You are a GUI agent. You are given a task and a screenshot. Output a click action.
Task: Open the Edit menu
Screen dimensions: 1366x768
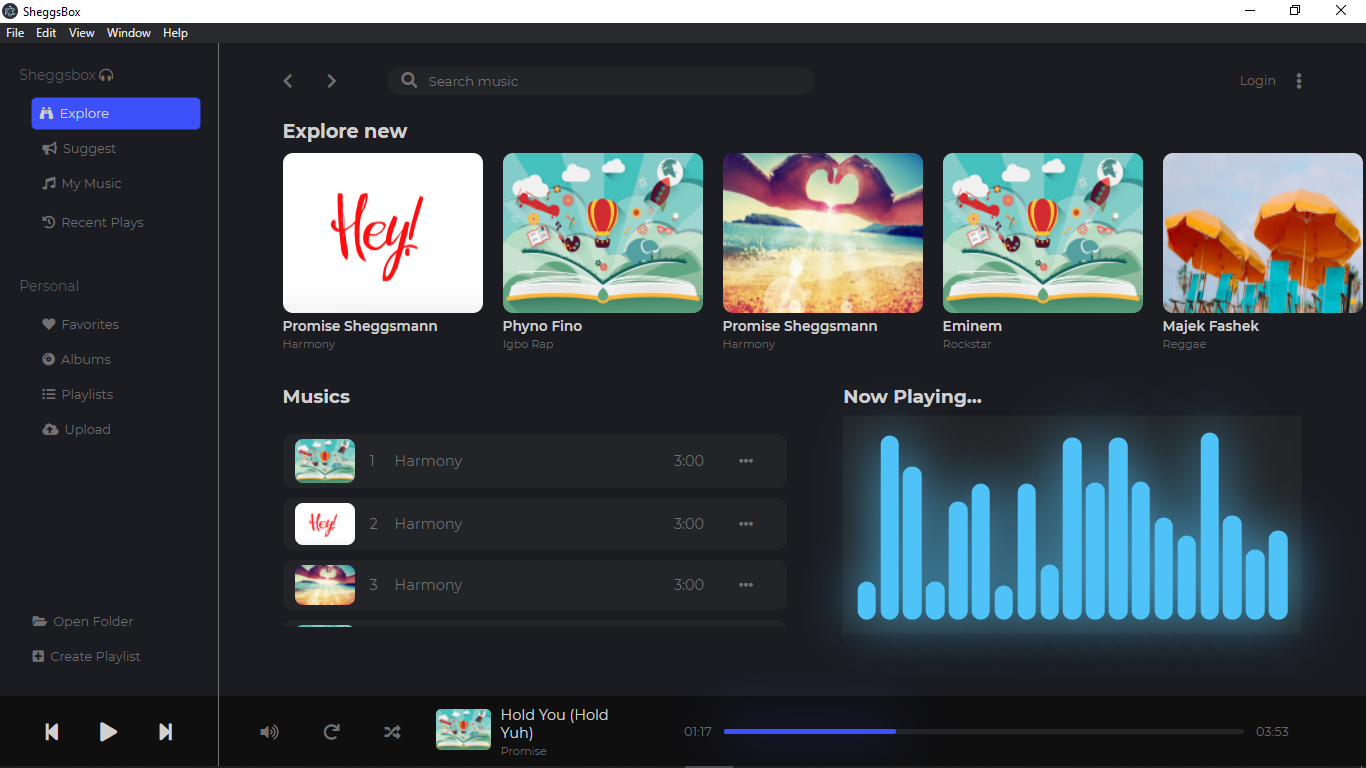click(x=46, y=33)
